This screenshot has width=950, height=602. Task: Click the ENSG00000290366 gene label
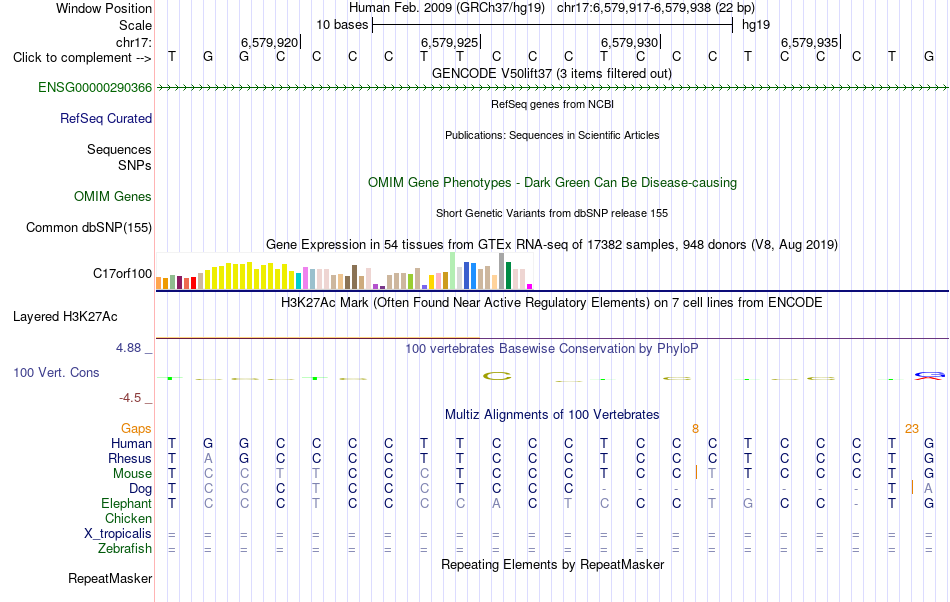click(95, 88)
